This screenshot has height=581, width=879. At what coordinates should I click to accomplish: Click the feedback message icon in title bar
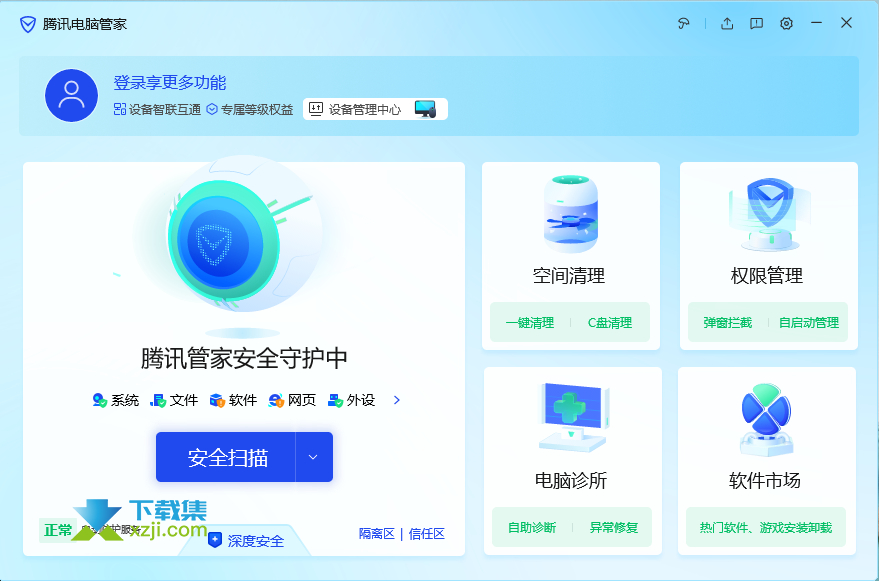pyautogui.click(x=756, y=23)
